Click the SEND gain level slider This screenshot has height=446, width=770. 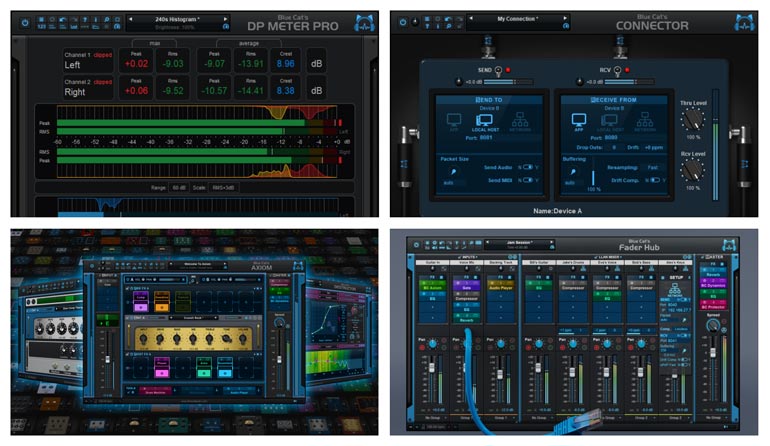(509, 82)
